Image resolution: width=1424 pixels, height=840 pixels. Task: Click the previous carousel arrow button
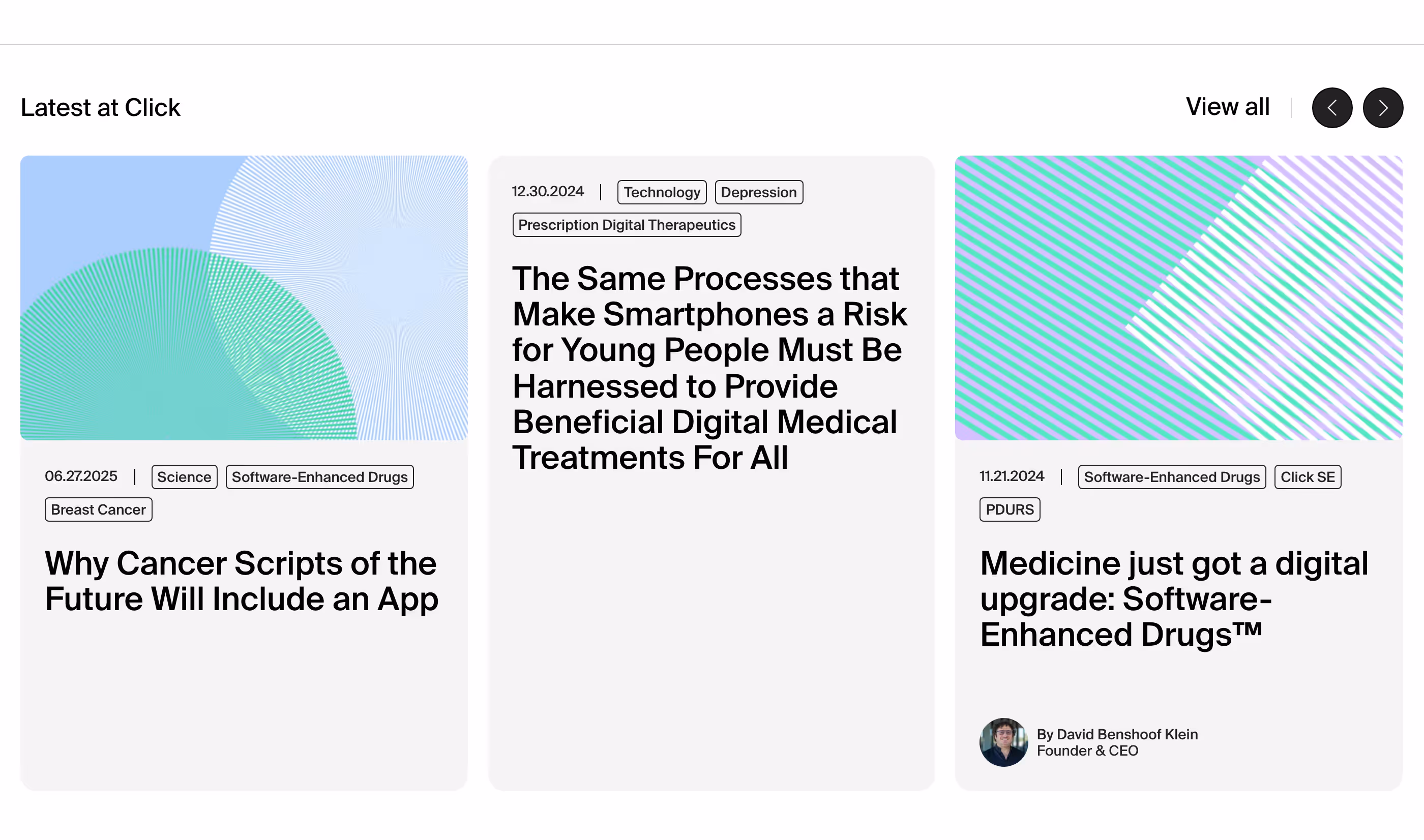(x=1332, y=108)
